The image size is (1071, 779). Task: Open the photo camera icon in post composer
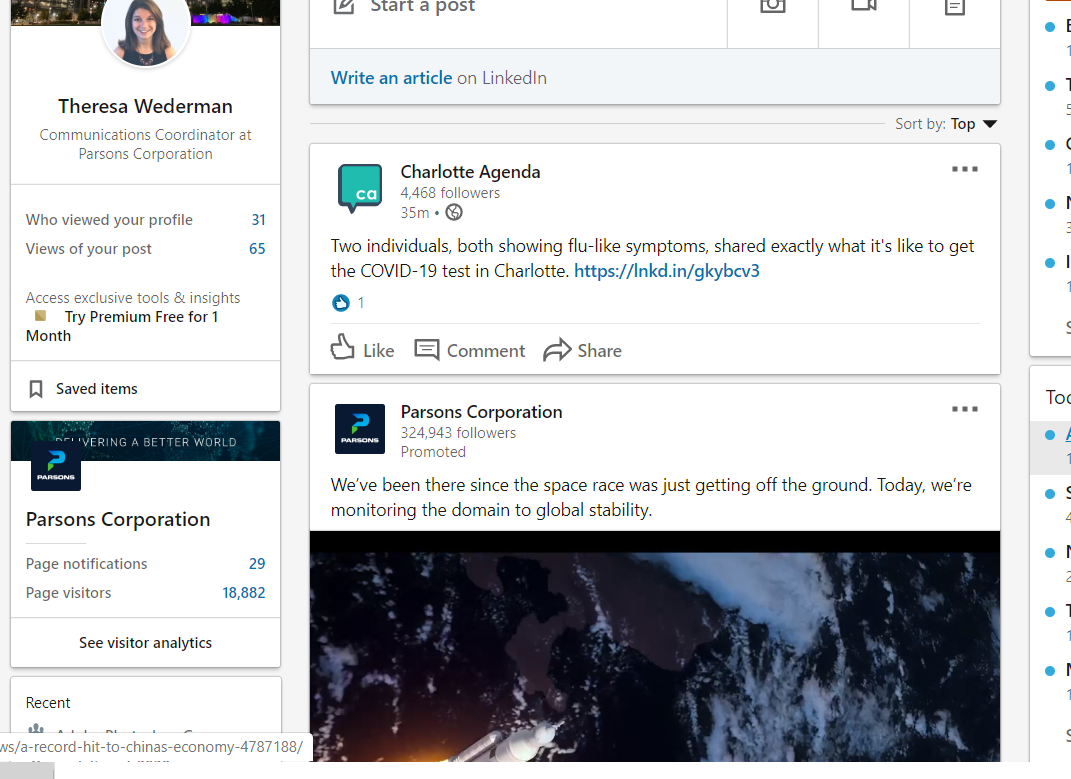[x=772, y=8]
